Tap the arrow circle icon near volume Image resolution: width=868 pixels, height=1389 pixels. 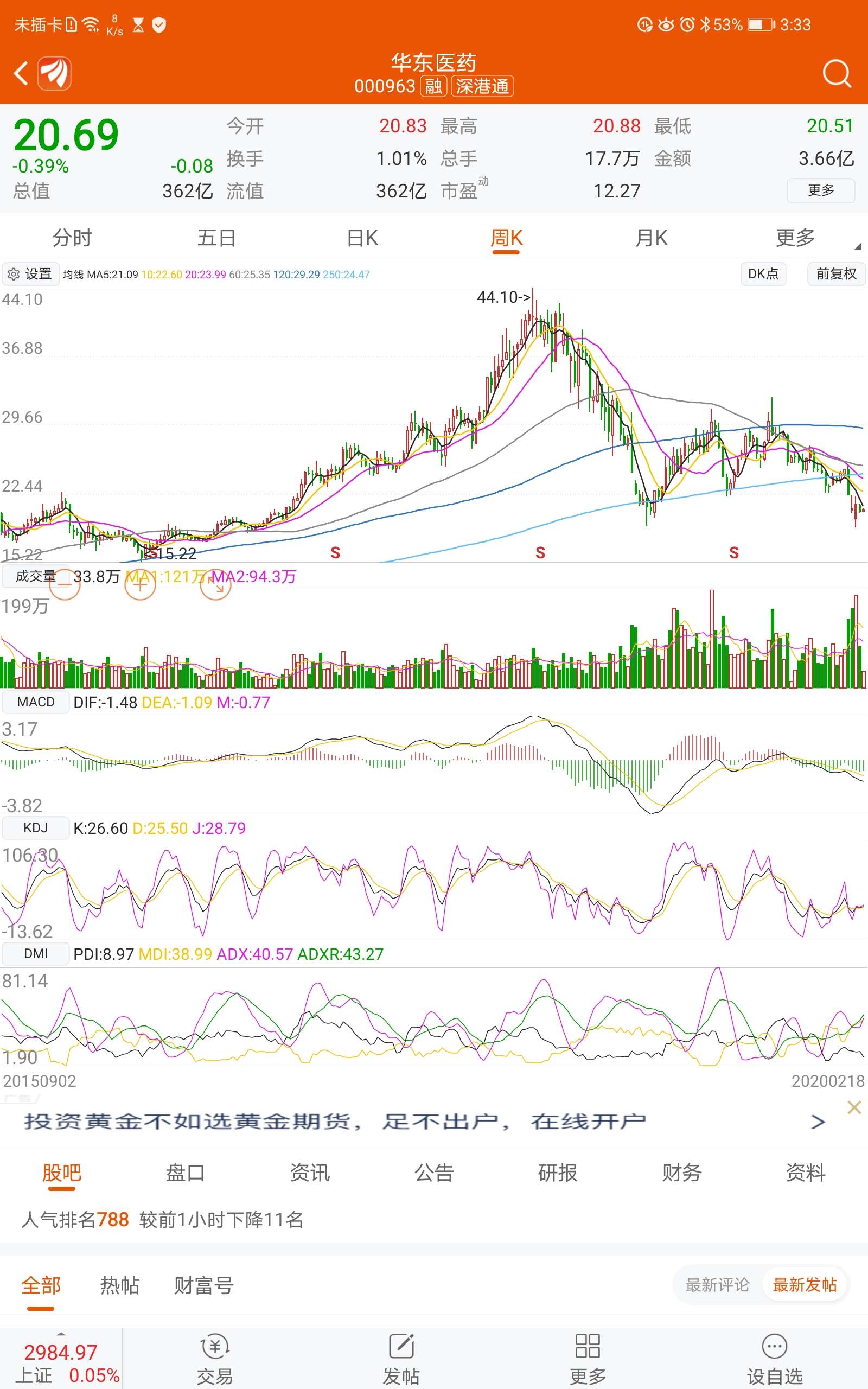pyautogui.click(x=216, y=585)
